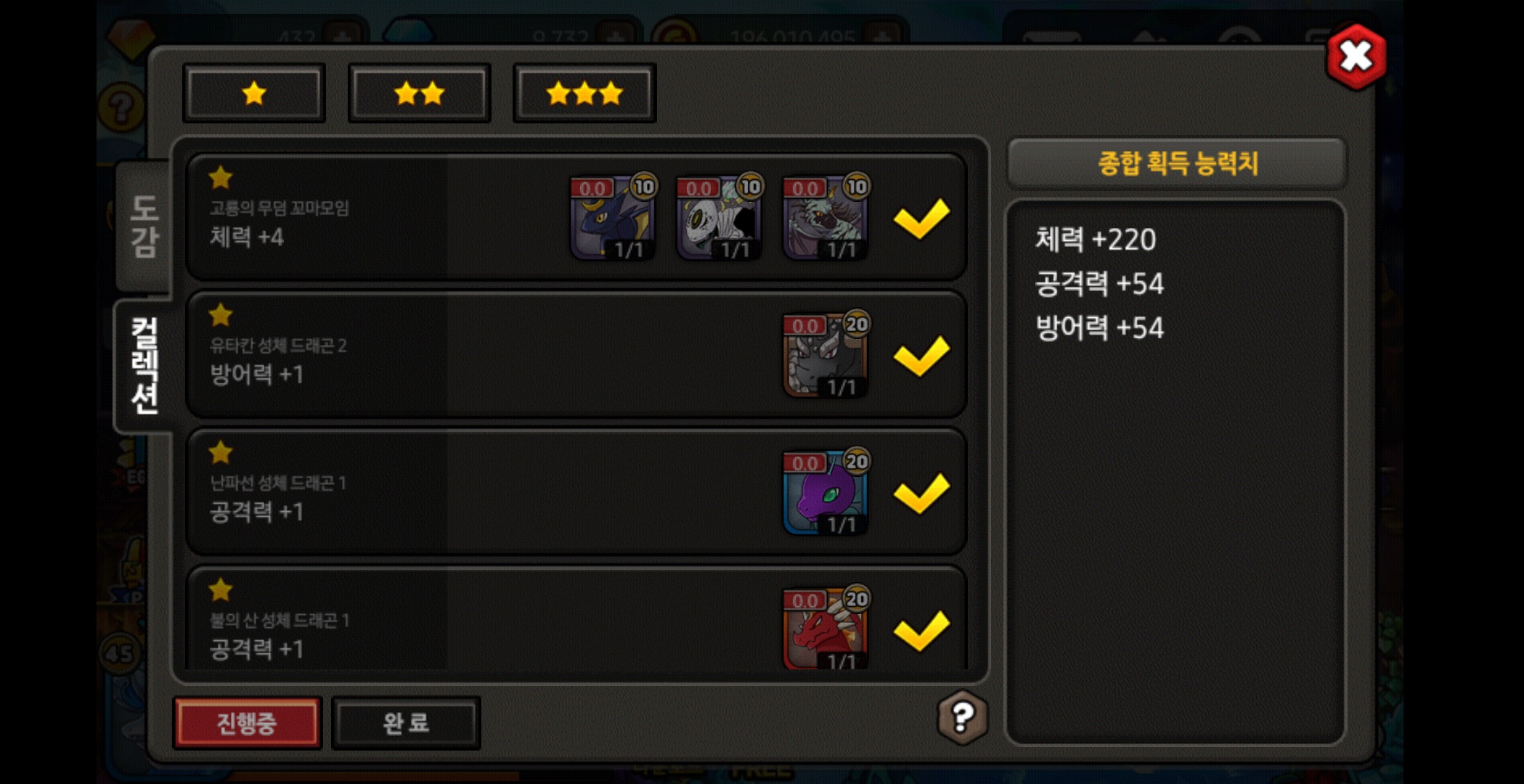Select the two-star filter tab
The height and width of the screenshot is (784, 1524).
[x=419, y=94]
